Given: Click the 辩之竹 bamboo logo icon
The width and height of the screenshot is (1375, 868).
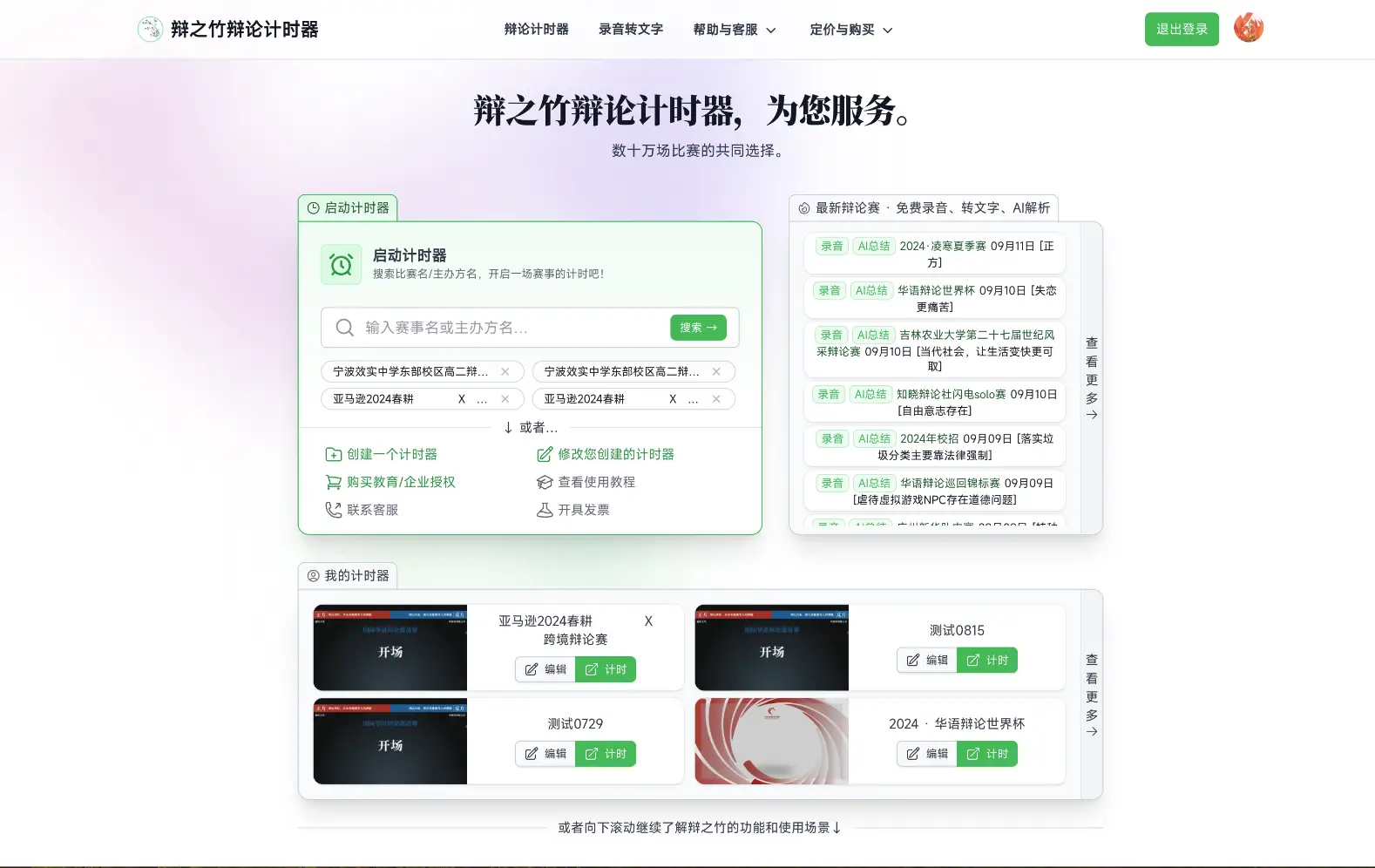Looking at the screenshot, I should coord(150,30).
